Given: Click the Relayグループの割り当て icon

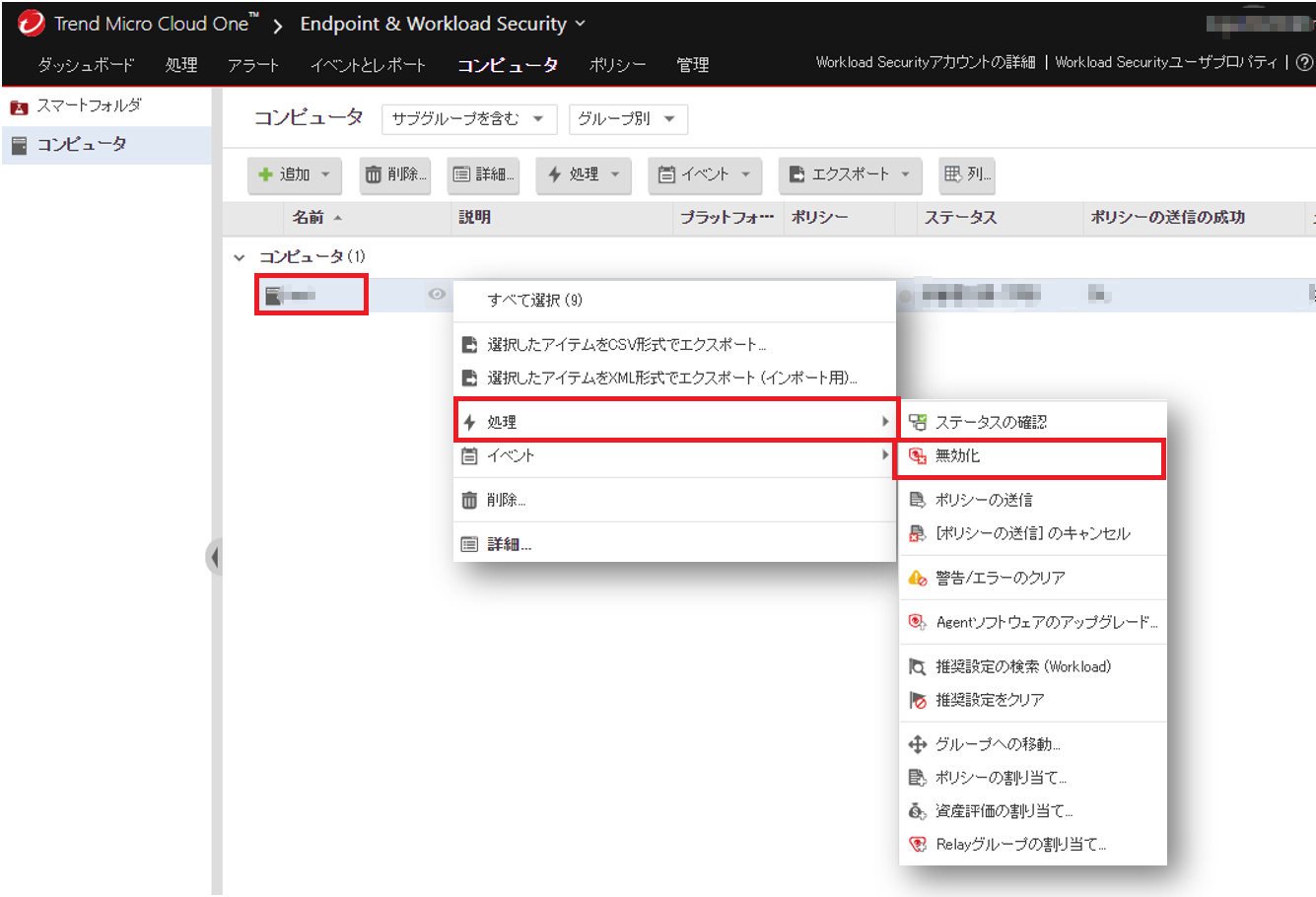Looking at the screenshot, I should pos(917,844).
